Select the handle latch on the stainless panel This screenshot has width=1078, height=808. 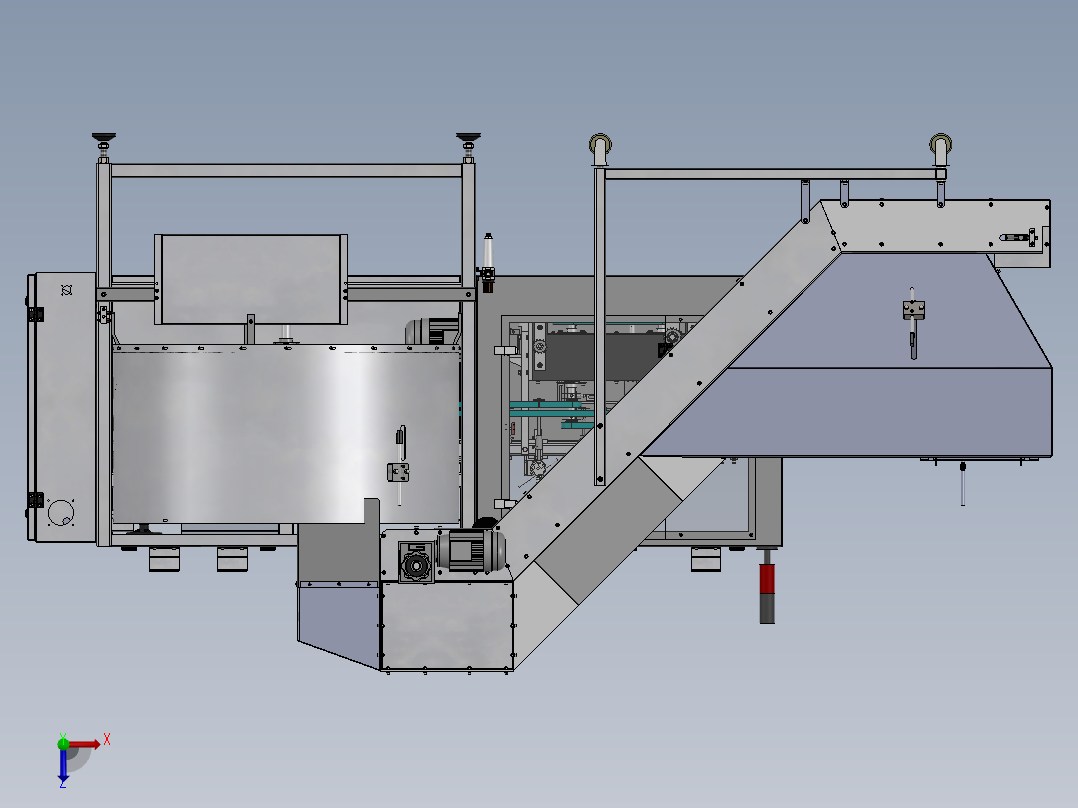click(x=399, y=466)
